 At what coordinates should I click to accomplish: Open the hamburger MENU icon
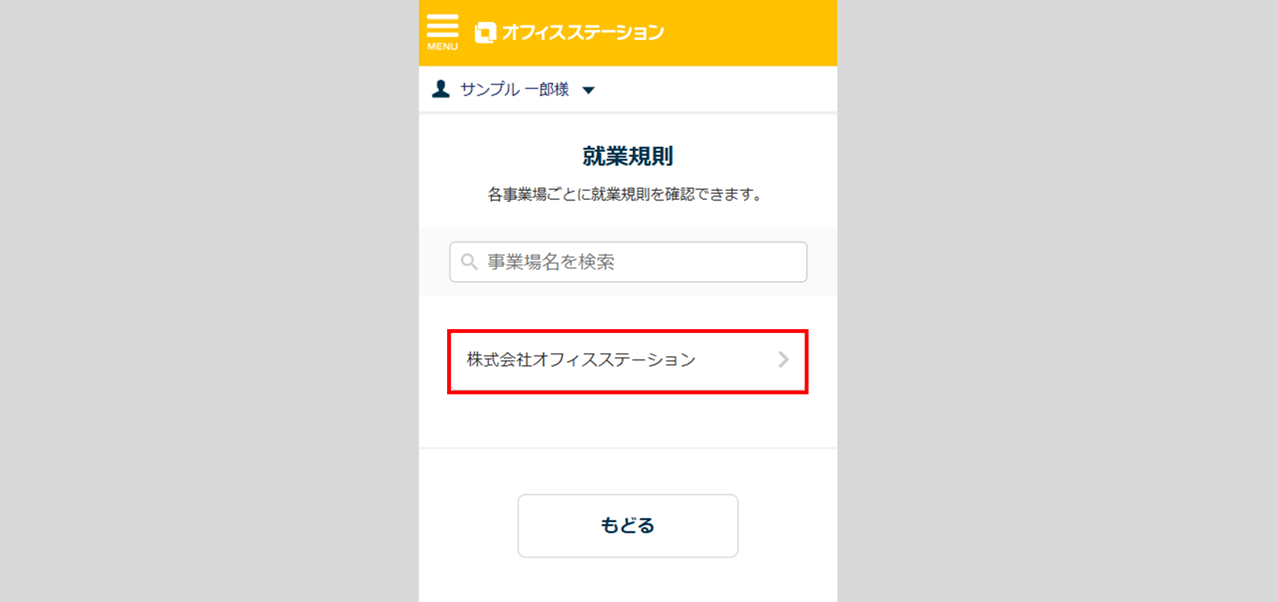point(442,26)
